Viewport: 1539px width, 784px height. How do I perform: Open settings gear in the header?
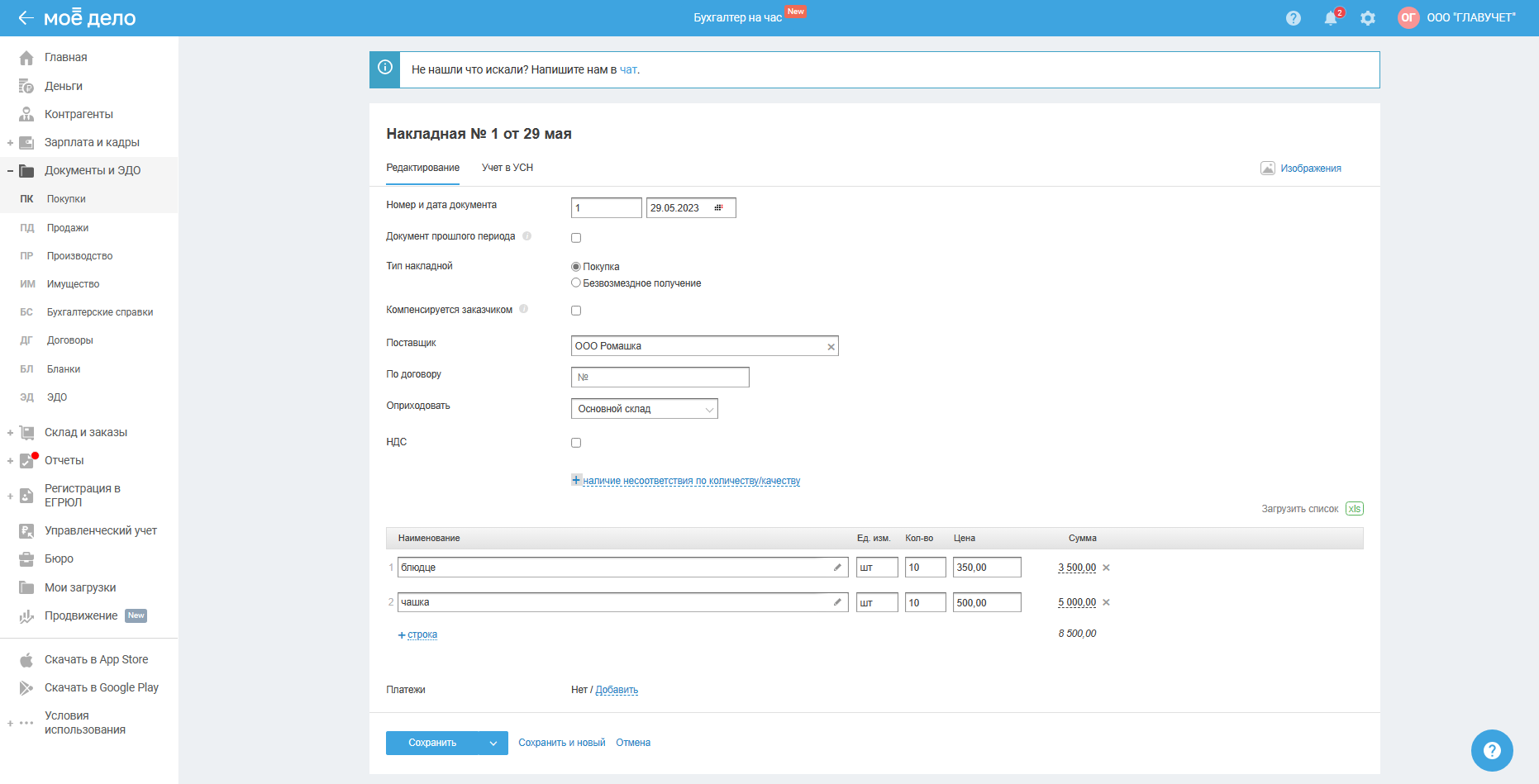(x=1368, y=18)
